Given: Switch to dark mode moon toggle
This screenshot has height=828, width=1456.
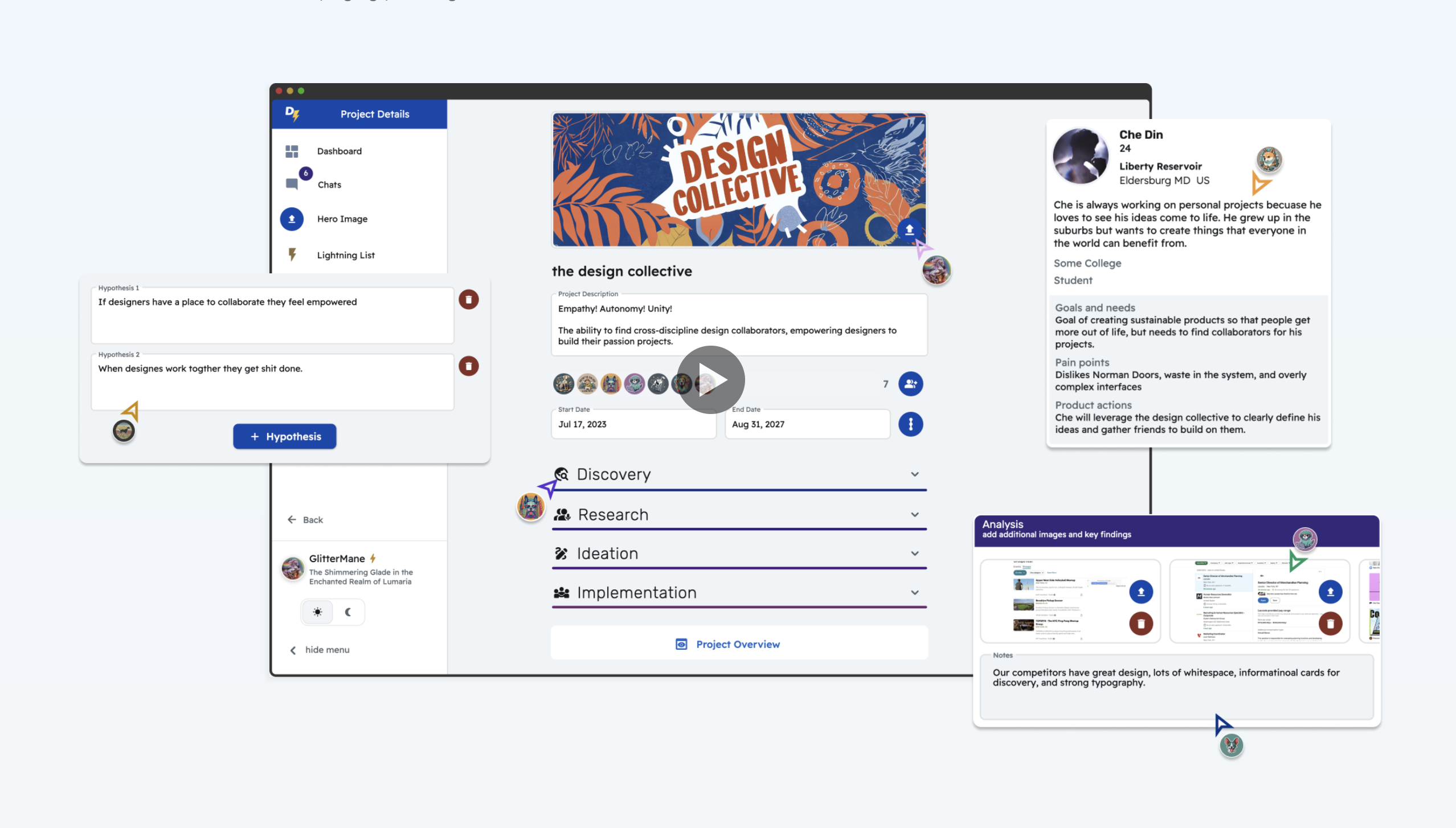Looking at the screenshot, I should [348, 612].
